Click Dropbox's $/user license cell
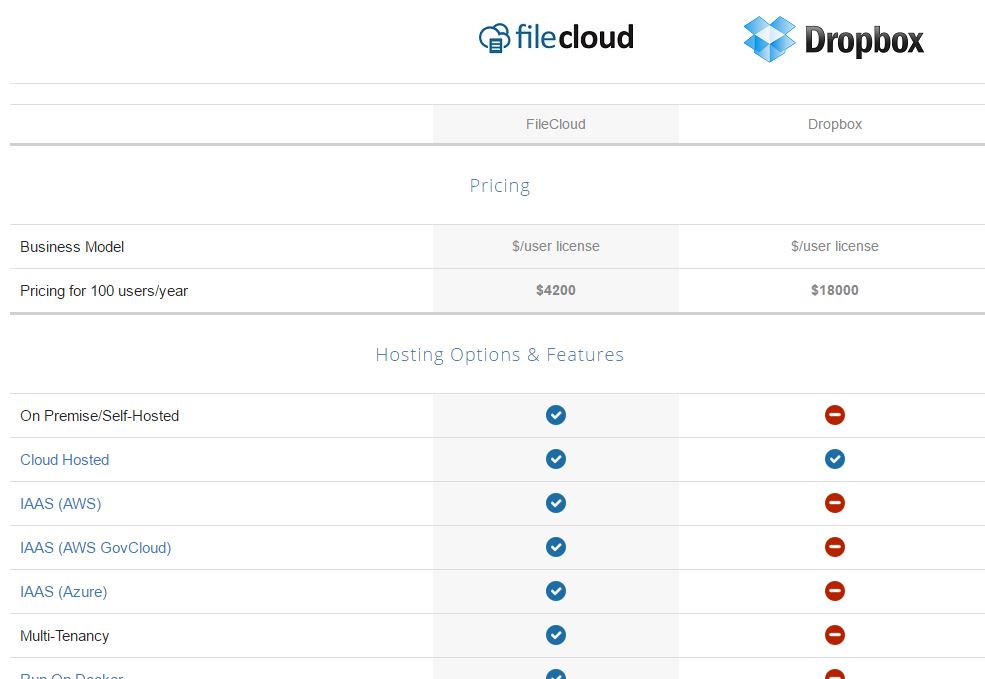Image resolution: width=985 pixels, height=679 pixels. (835, 246)
